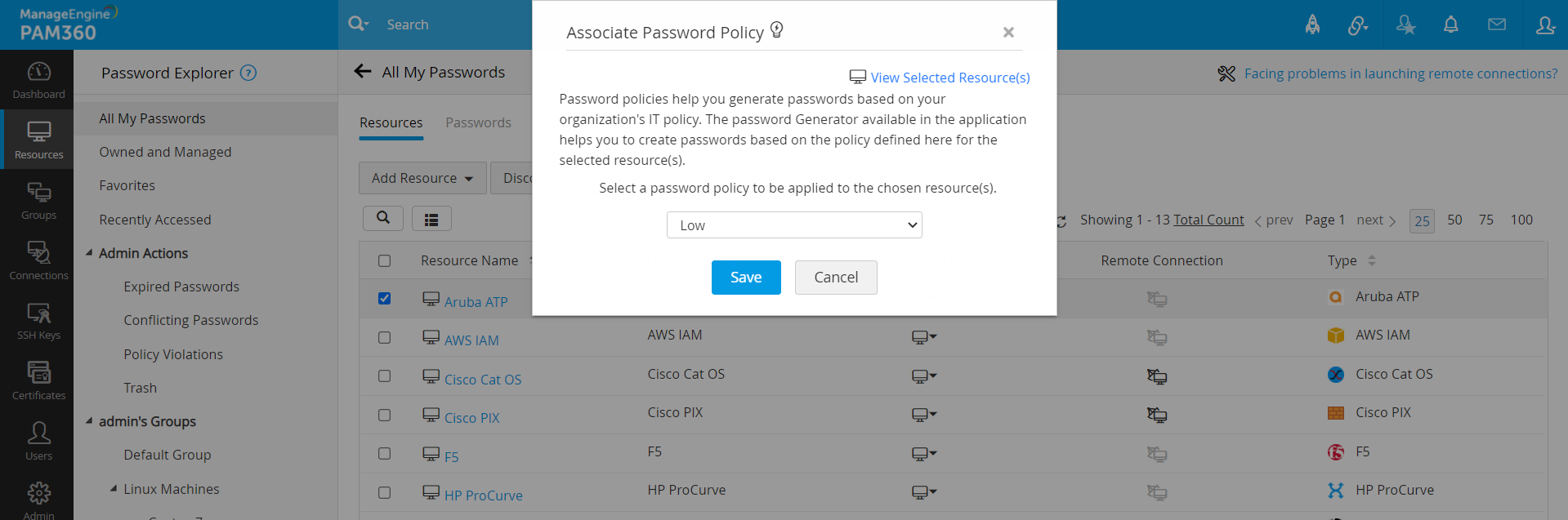Click the notifications bell icon

[1450, 24]
